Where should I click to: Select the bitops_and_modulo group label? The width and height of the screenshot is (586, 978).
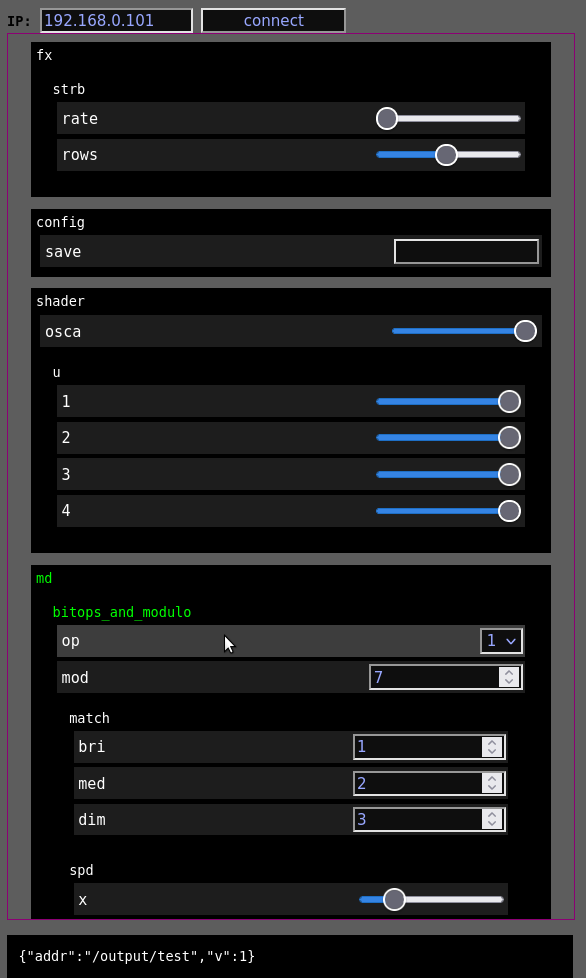tap(122, 612)
